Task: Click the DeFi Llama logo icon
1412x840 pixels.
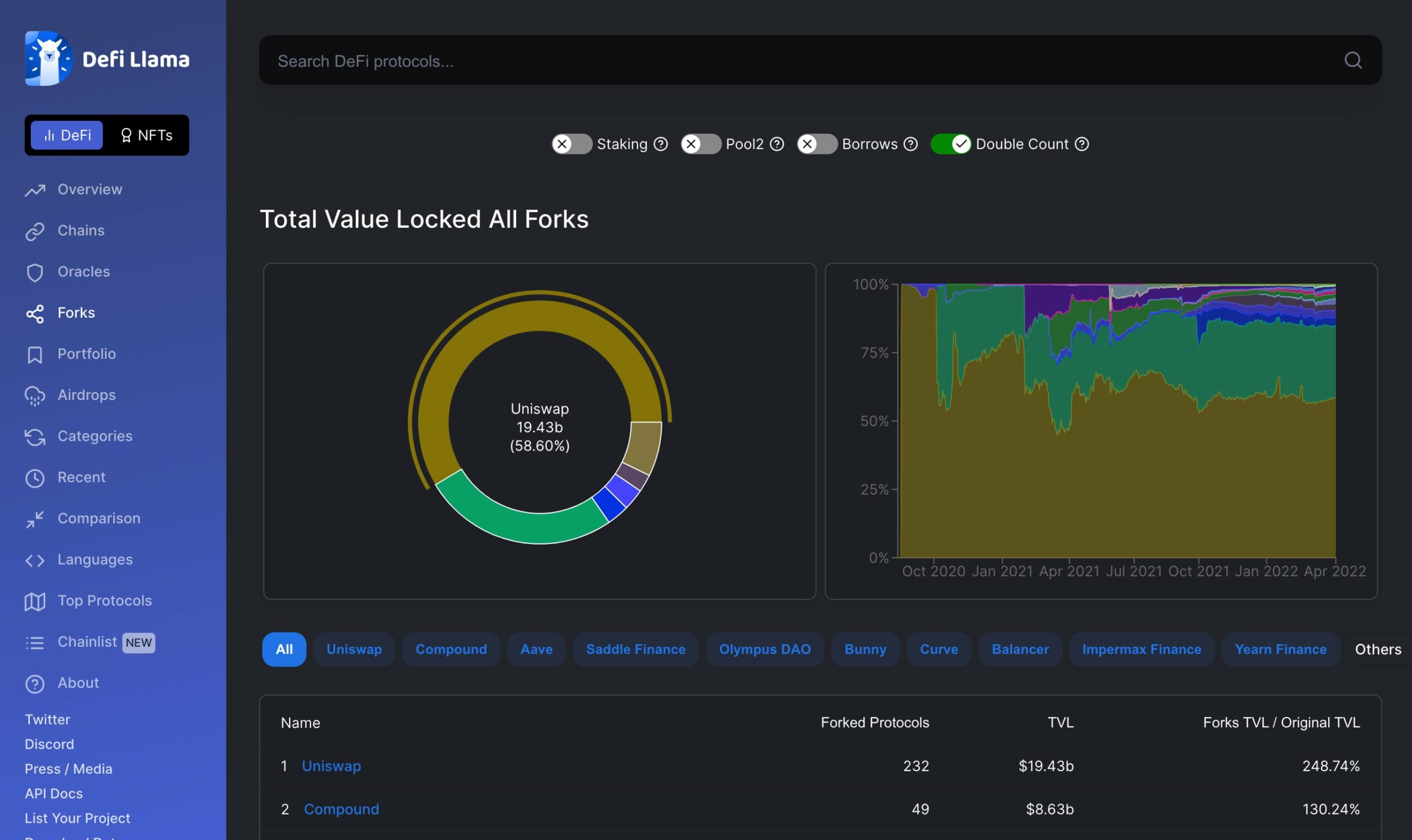Action: click(49, 58)
